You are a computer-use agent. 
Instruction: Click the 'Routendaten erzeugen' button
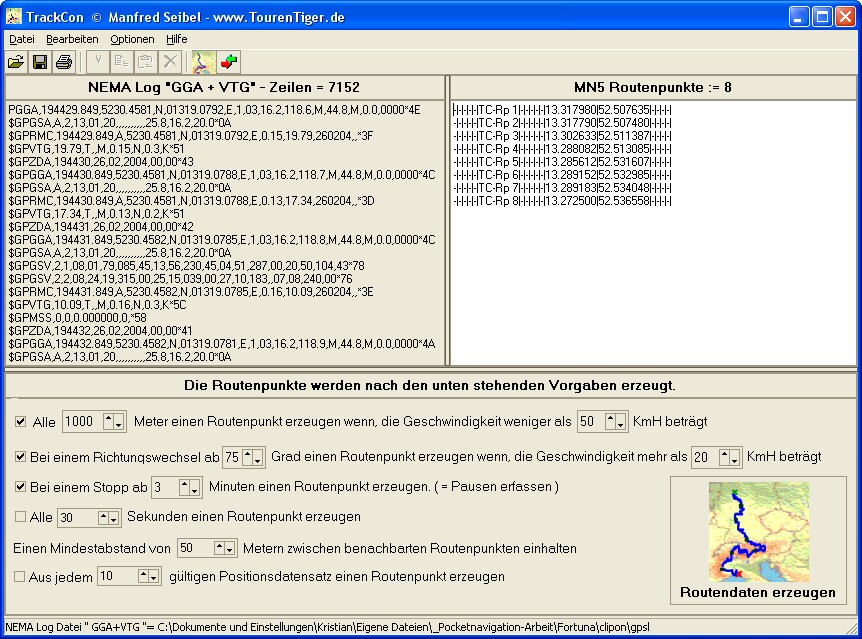tap(757, 540)
